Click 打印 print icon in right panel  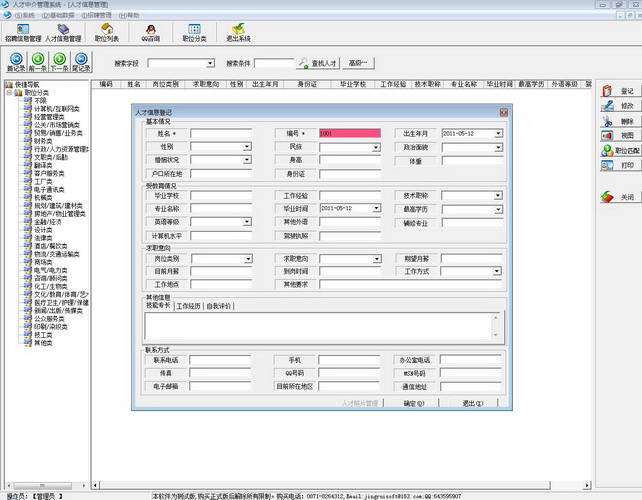618,165
